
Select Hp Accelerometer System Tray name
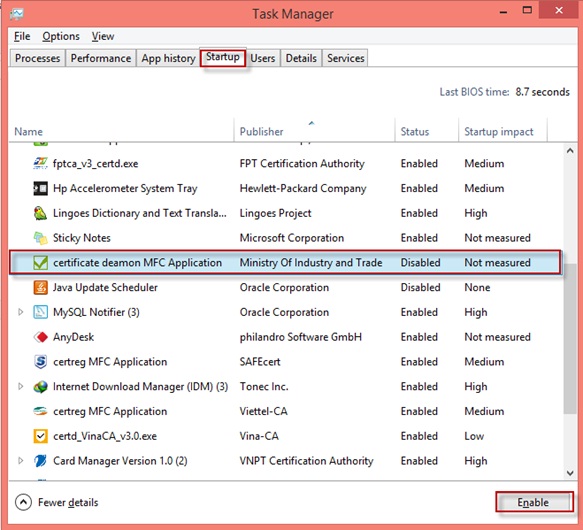[125, 188]
